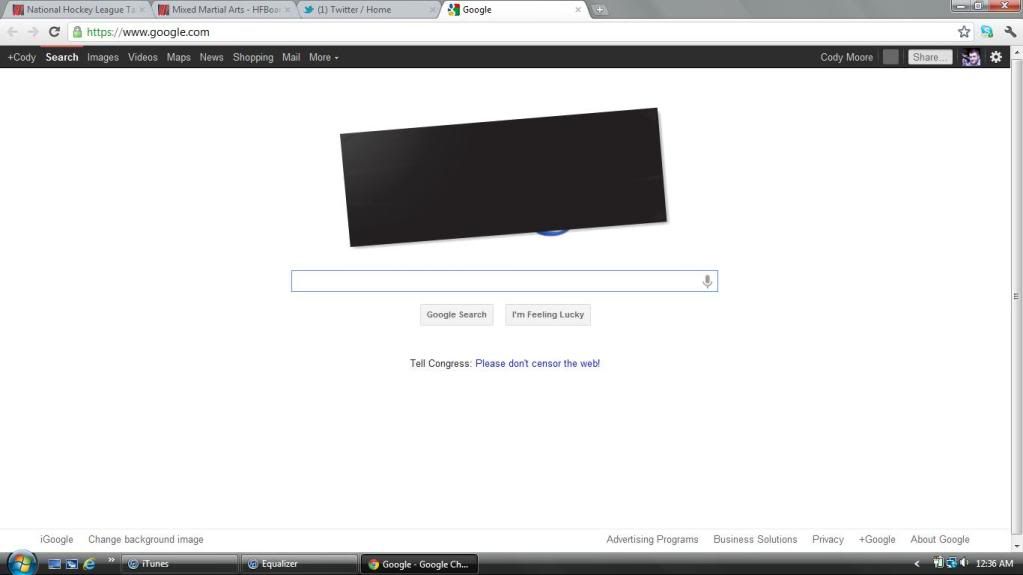Screen dimensions: 1023x575
Task: Reload the page with refresh icon
Action: coord(54,32)
